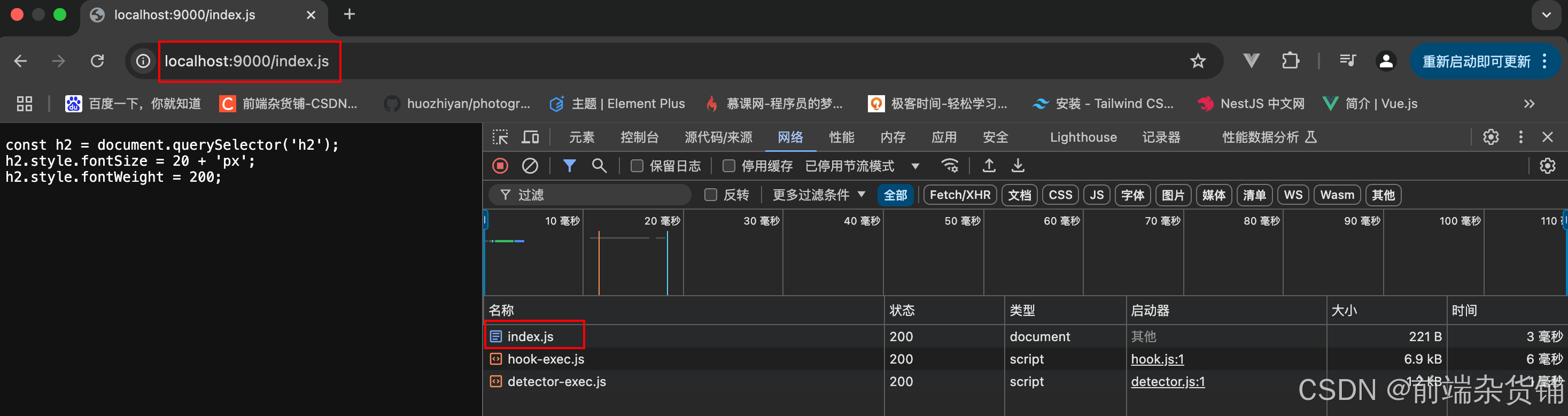Viewport: 1568px width, 416px height.
Task: Show more bookmarks with the chevron
Action: coord(1529,104)
